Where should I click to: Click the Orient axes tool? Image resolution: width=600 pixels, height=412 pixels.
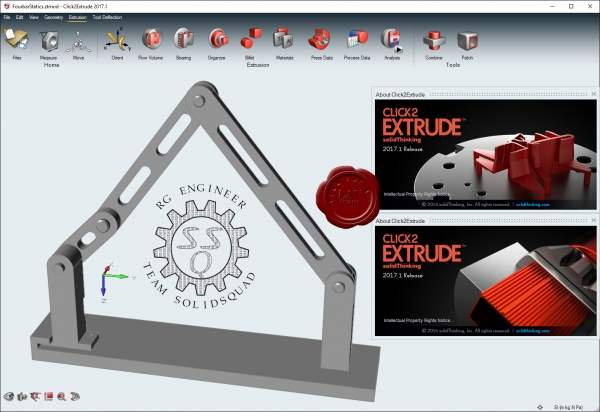pos(117,41)
